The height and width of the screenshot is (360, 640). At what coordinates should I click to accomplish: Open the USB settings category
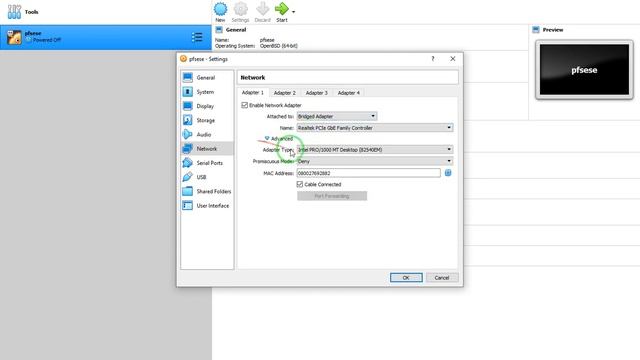(x=207, y=177)
